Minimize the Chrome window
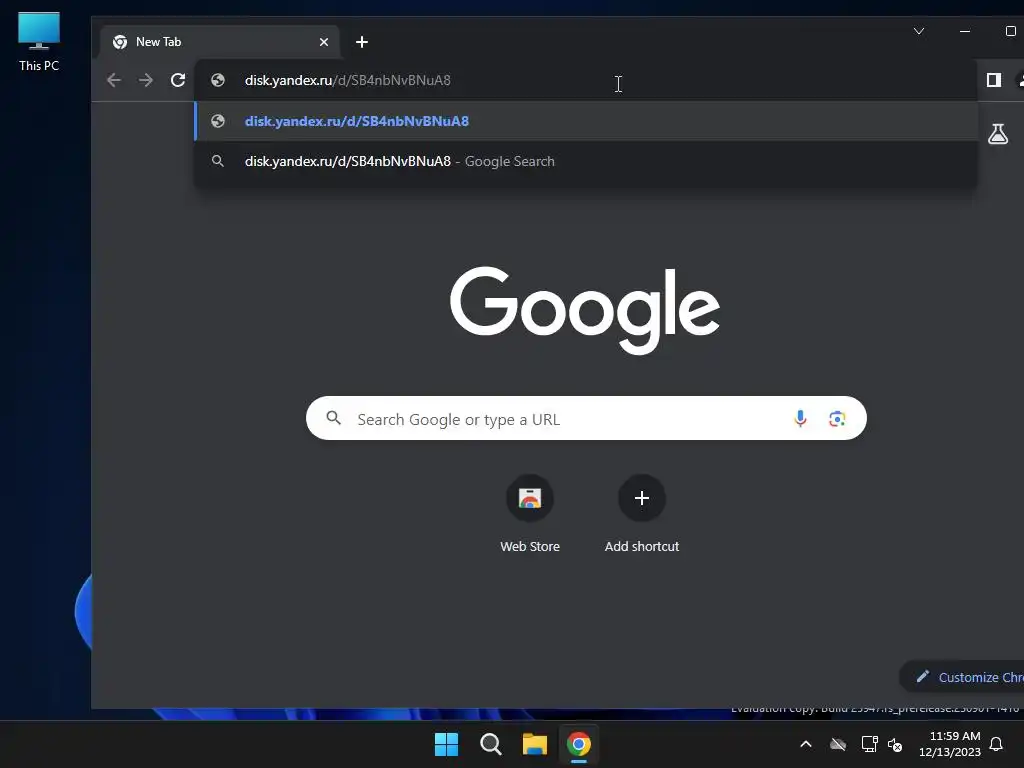The image size is (1024, 768). (965, 31)
